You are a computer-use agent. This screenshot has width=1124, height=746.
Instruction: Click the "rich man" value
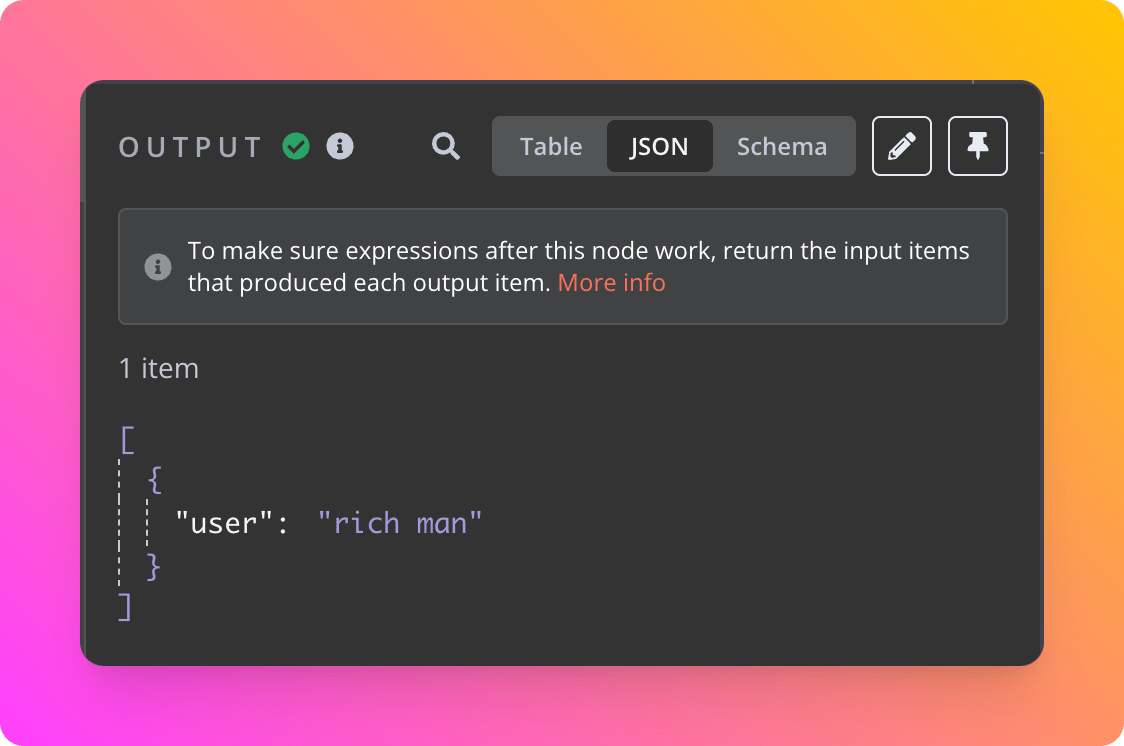[x=400, y=523]
